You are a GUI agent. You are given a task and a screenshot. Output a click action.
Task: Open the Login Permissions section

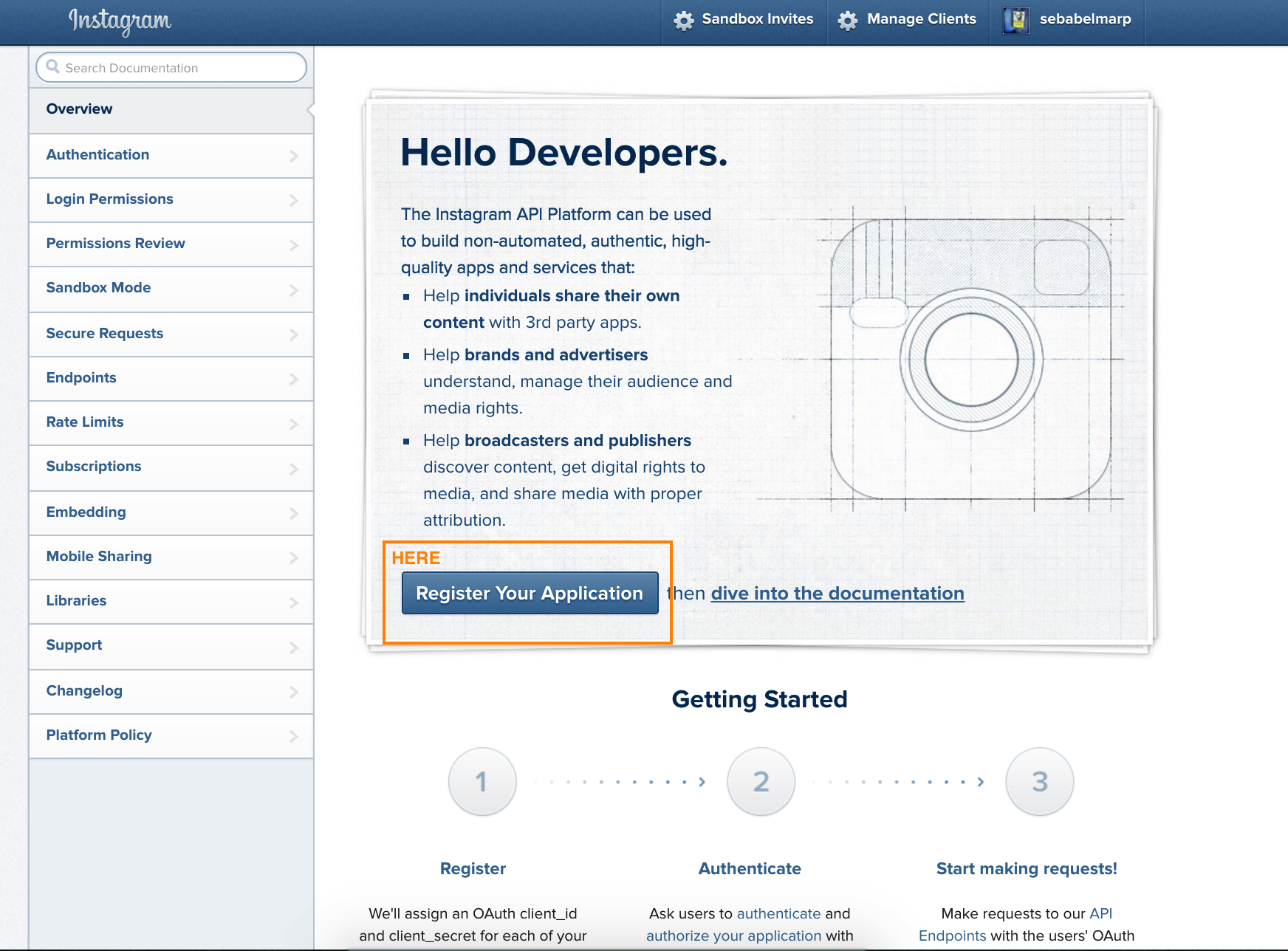[171, 199]
